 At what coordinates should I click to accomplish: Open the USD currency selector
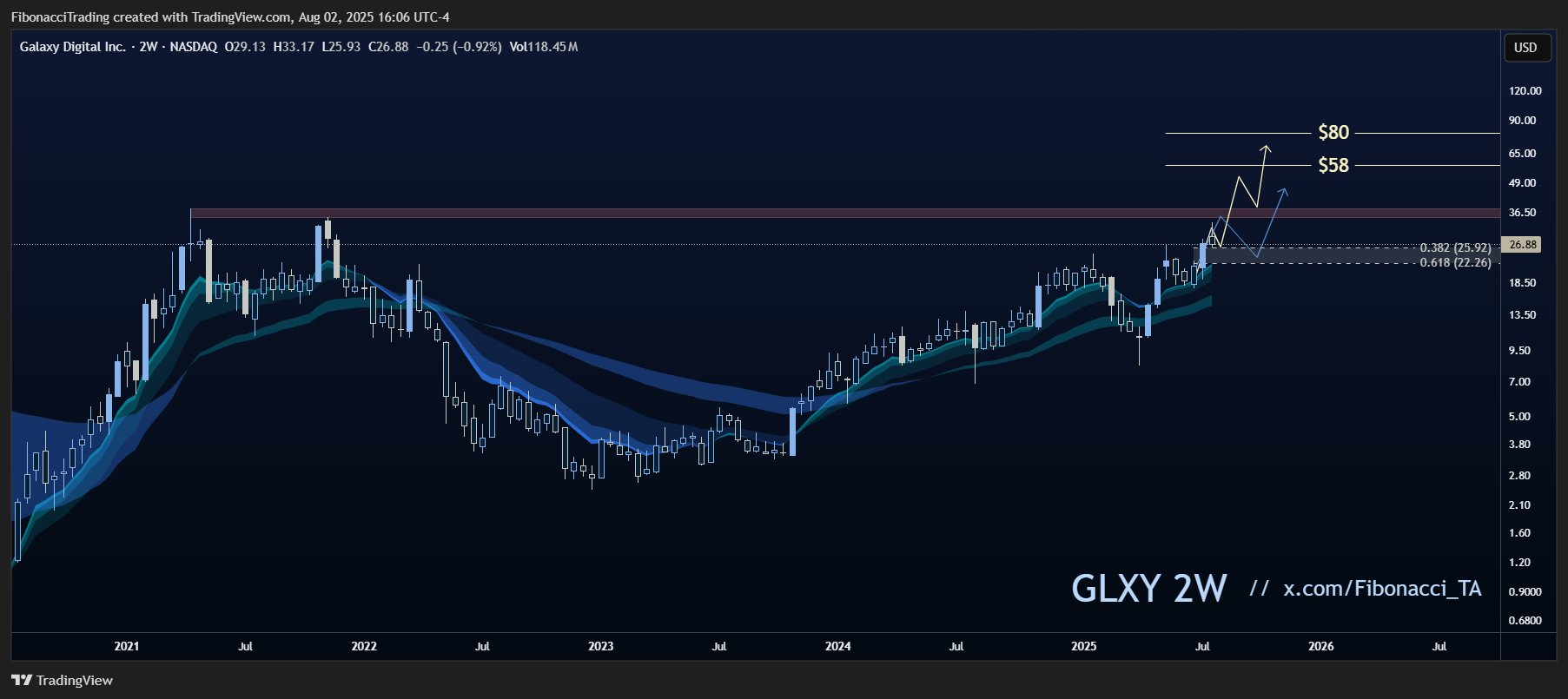[x=1525, y=48]
